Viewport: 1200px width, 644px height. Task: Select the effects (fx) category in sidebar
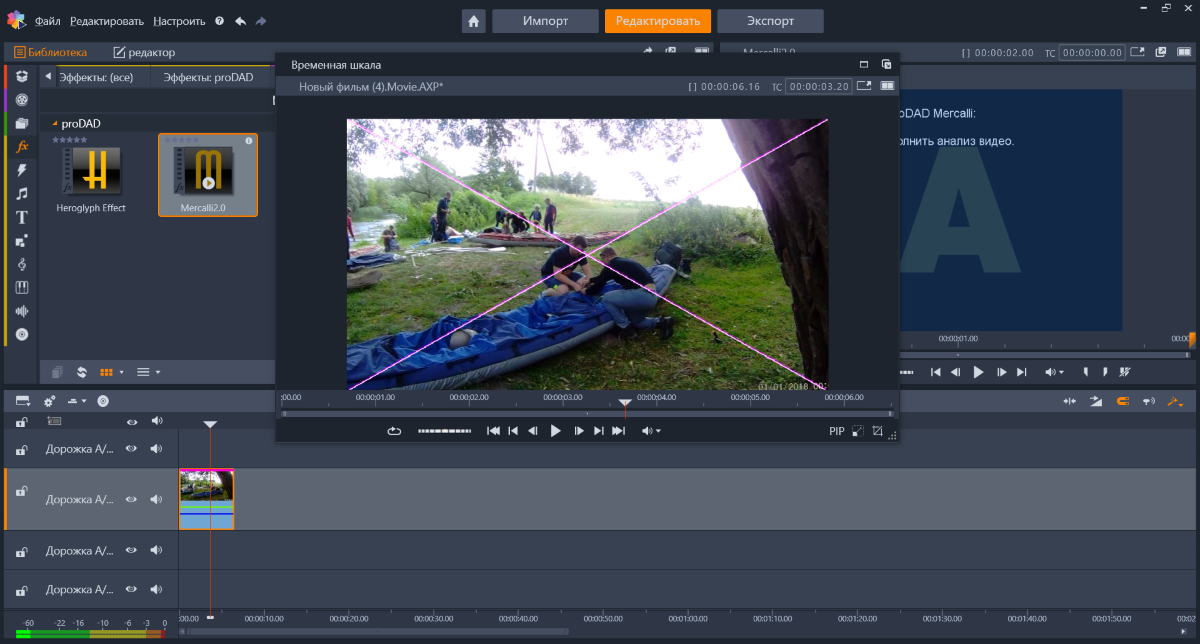coord(21,146)
